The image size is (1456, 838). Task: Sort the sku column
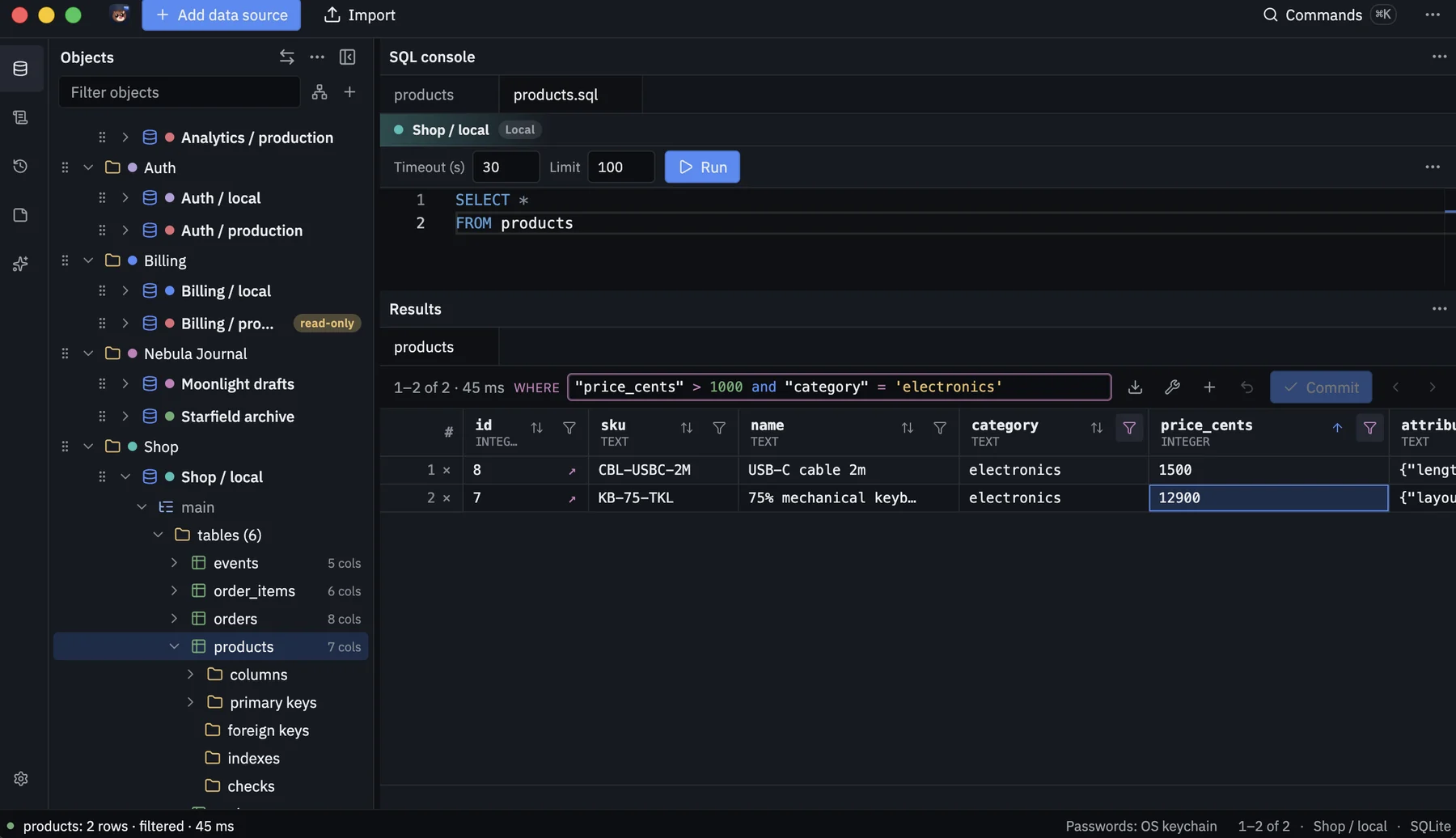tap(686, 428)
